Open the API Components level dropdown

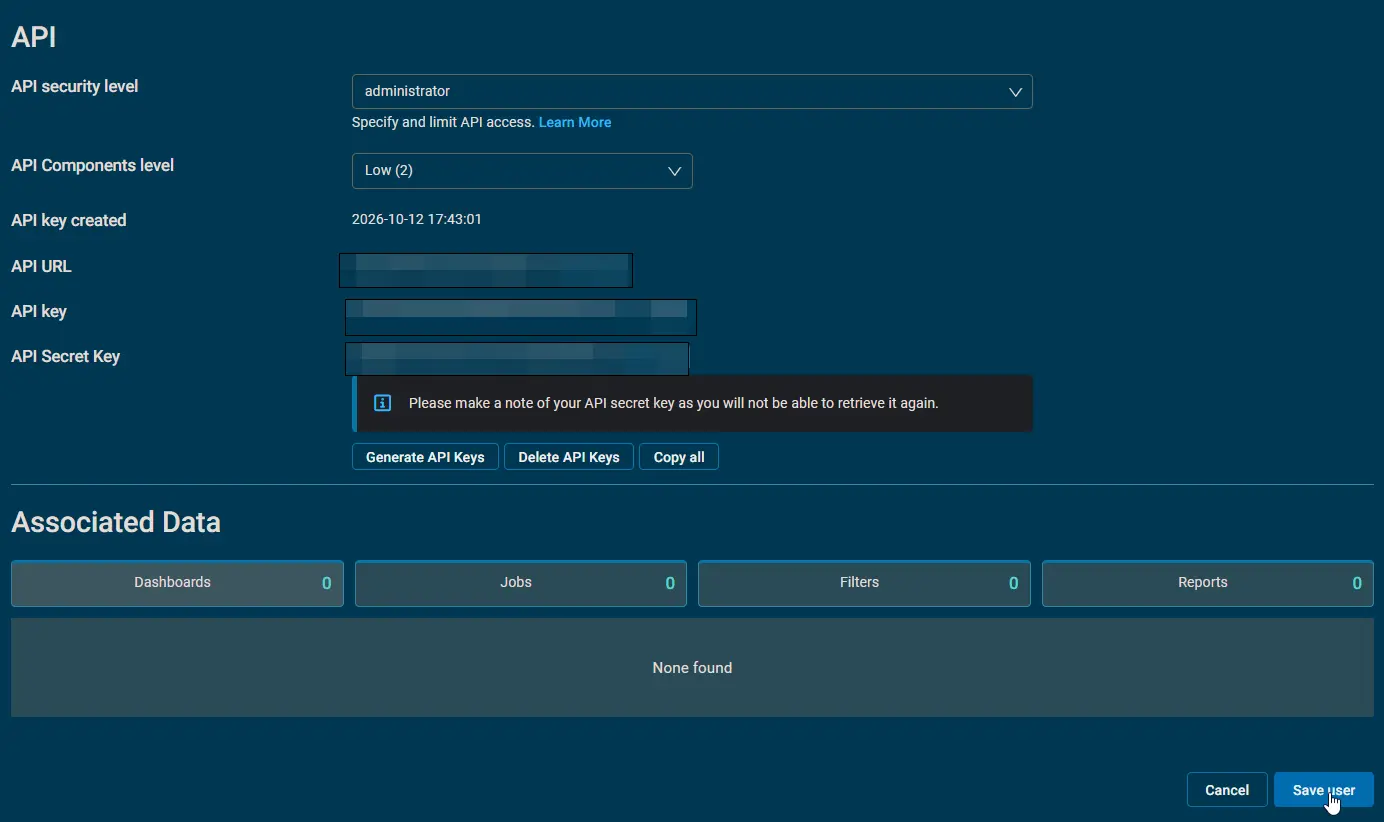(x=522, y=170)
